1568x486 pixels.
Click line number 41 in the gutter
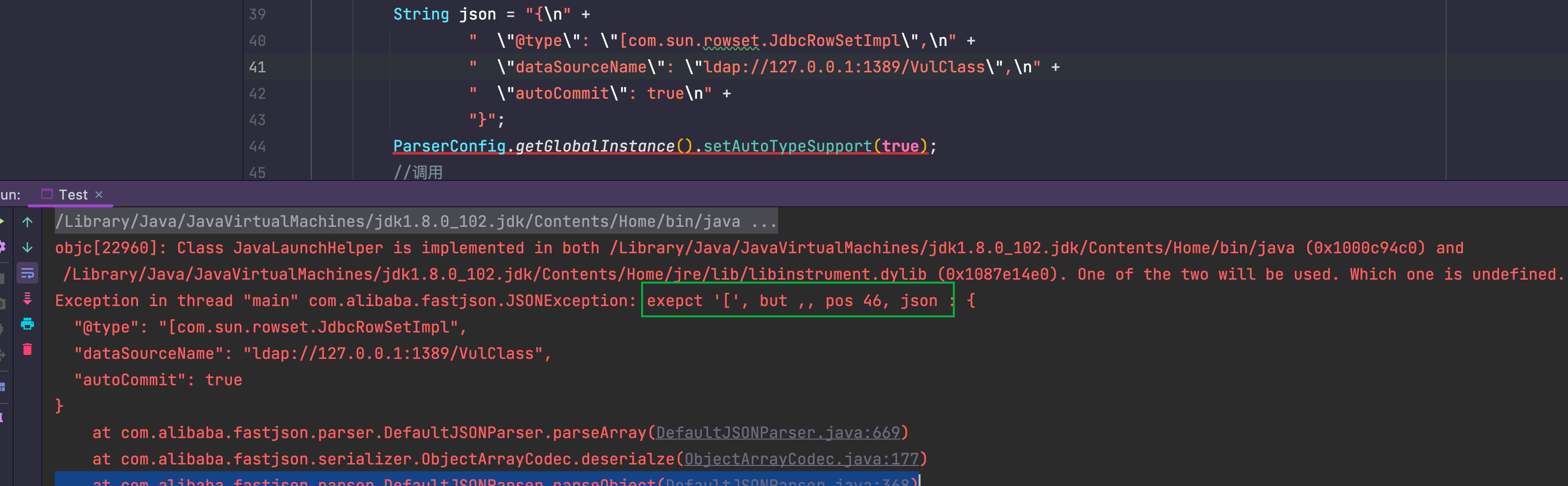257,67
